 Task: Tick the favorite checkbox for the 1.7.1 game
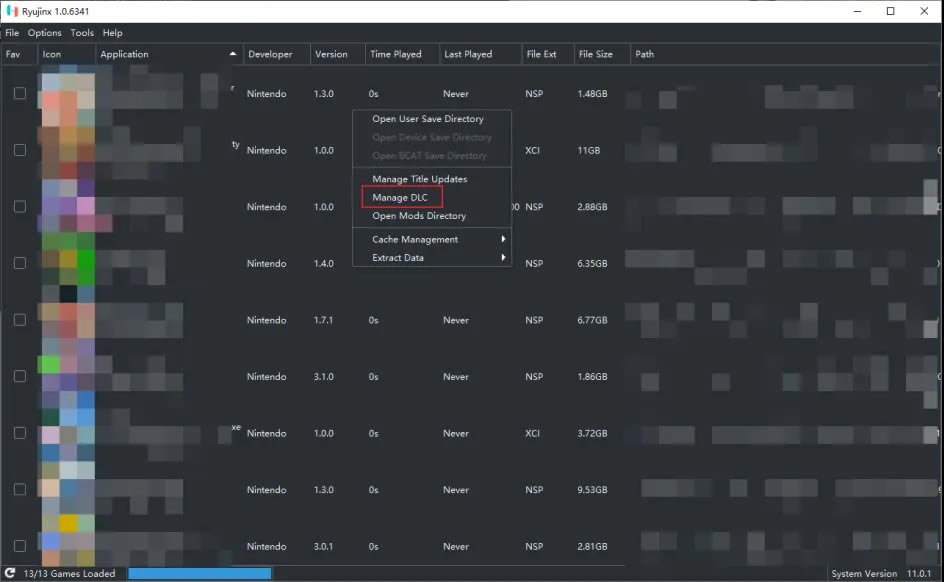[19, 320]
